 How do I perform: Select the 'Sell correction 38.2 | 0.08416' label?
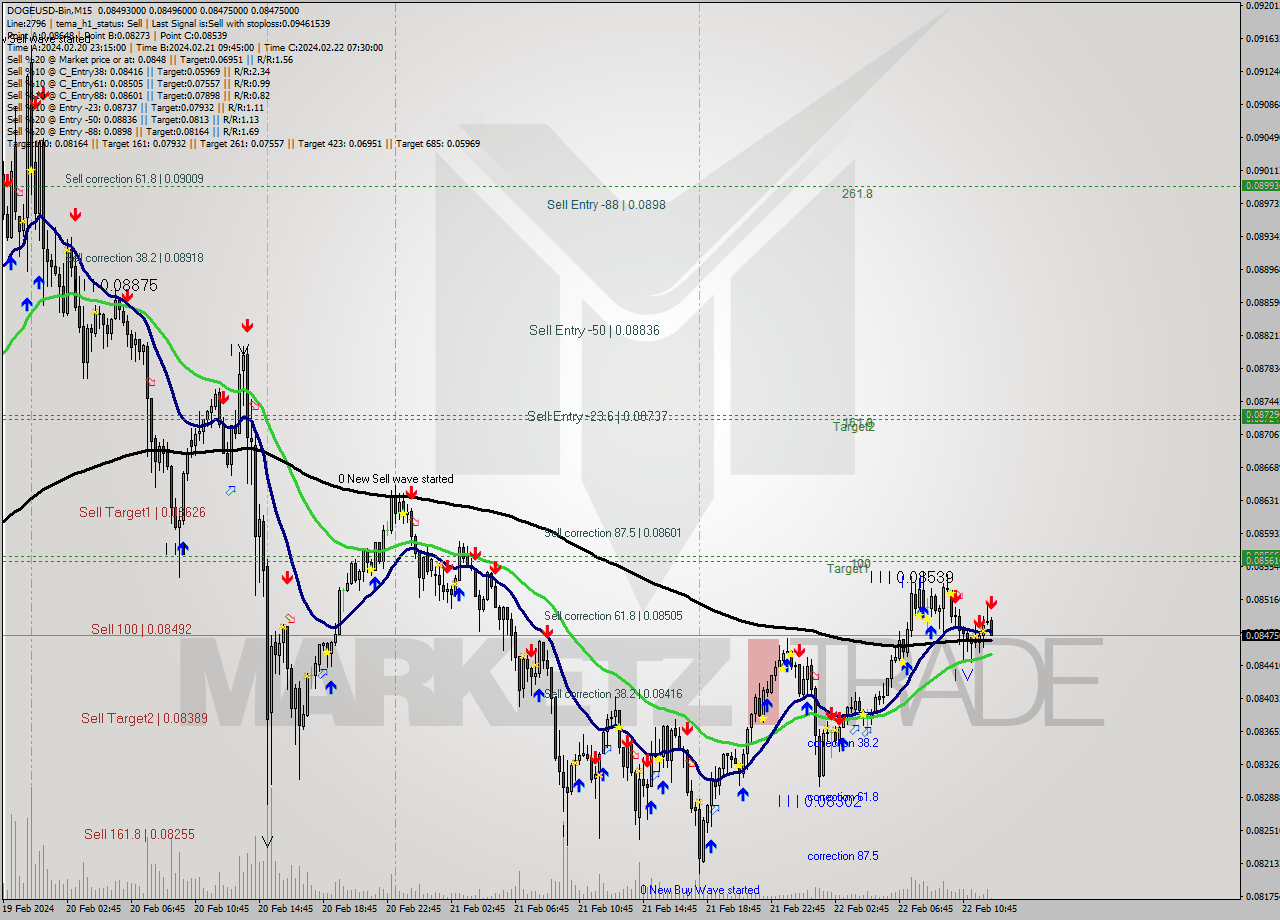pyautogui.click(x=613, y=694)
